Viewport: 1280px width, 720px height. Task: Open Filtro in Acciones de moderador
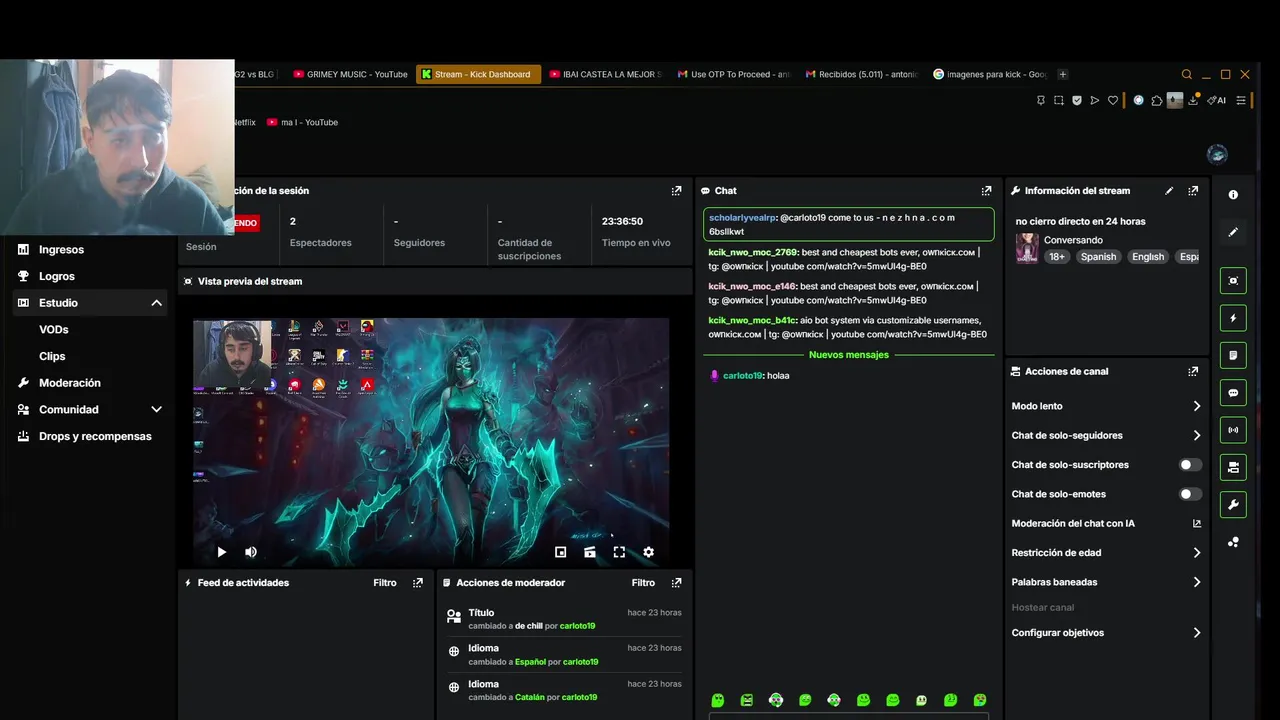643,582
